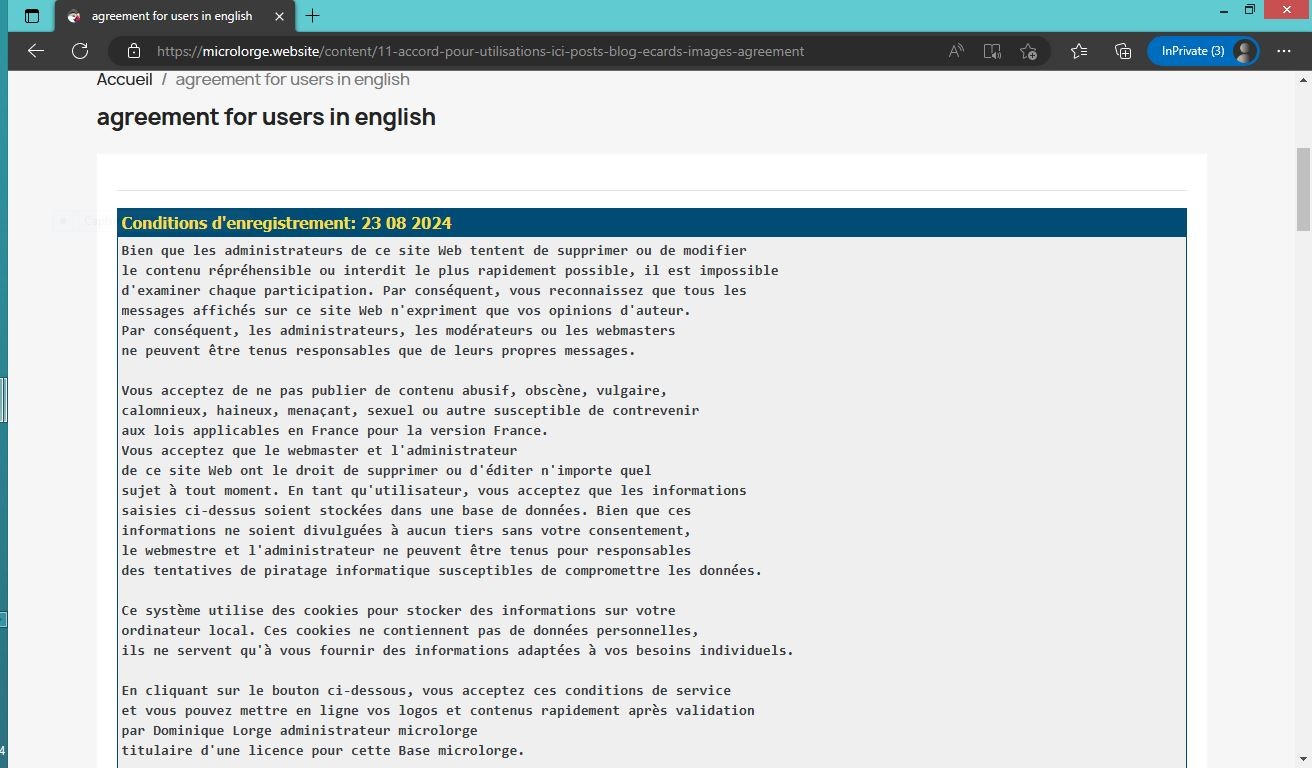The width and height of the screenshot is (1312, 768).
Task: Click line starting 'Bien que les administrateurs'
Action: click(x=434, y=250)
